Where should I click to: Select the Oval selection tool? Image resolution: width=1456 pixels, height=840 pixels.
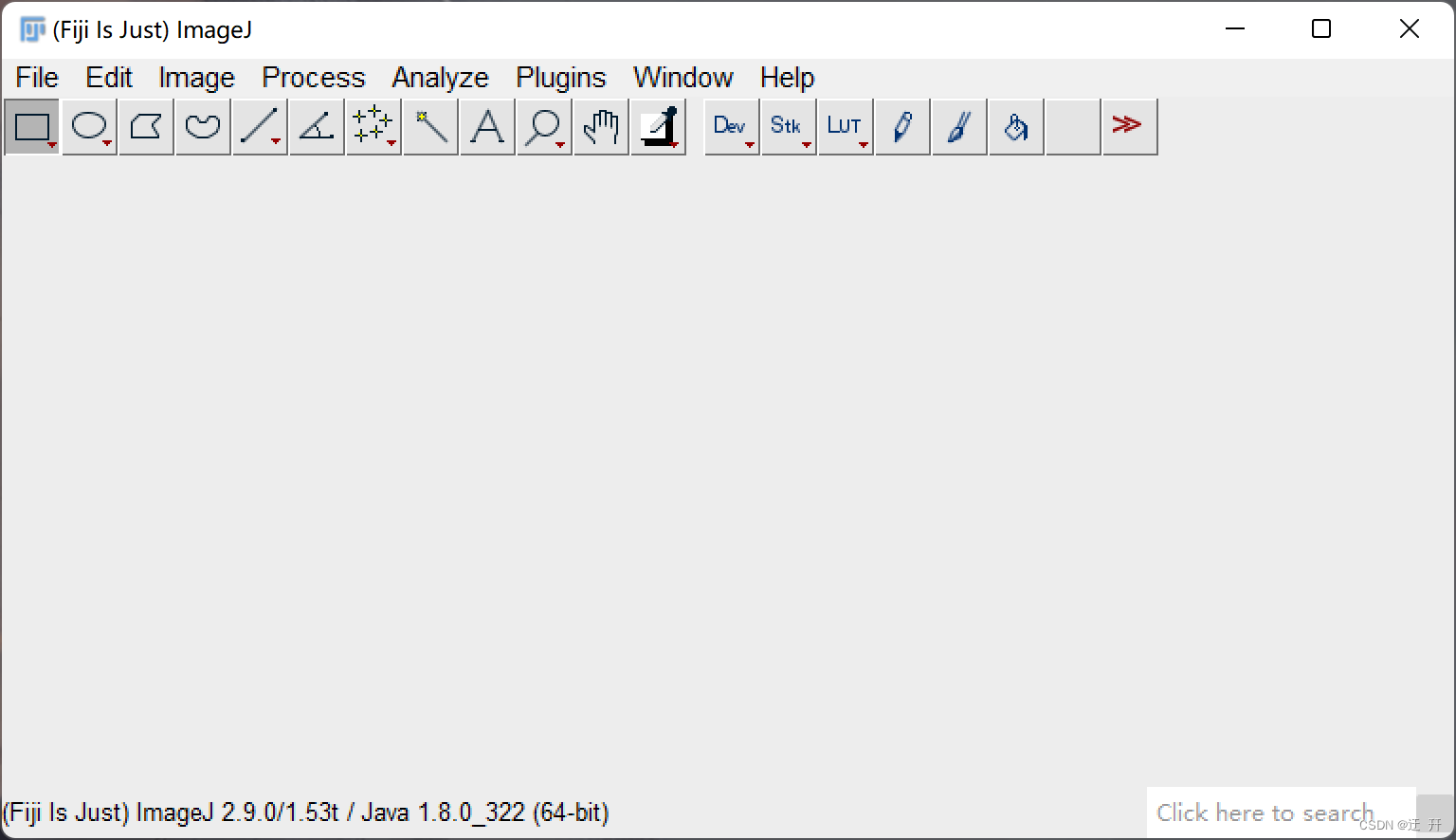click(89, 126)
